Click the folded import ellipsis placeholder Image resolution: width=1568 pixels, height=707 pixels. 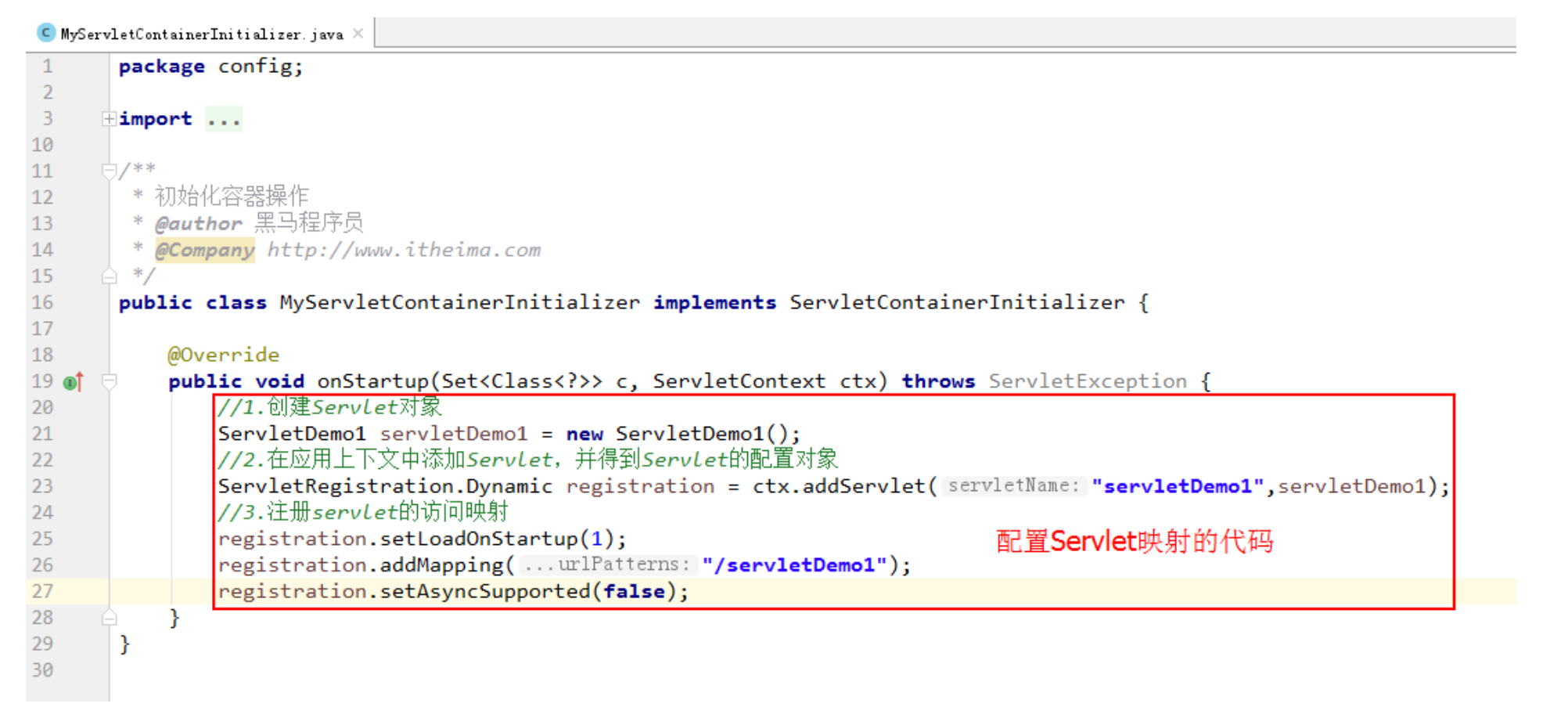click(x=224, y=119)
